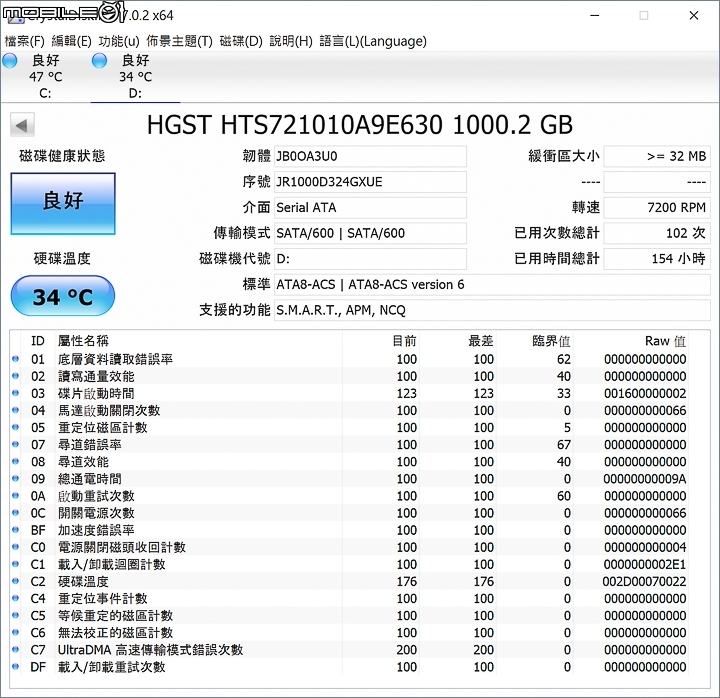The width and height of the screenshot is (720, 698).
Task: Click the 34 °C temperature button
Action: tap(63, 296)
